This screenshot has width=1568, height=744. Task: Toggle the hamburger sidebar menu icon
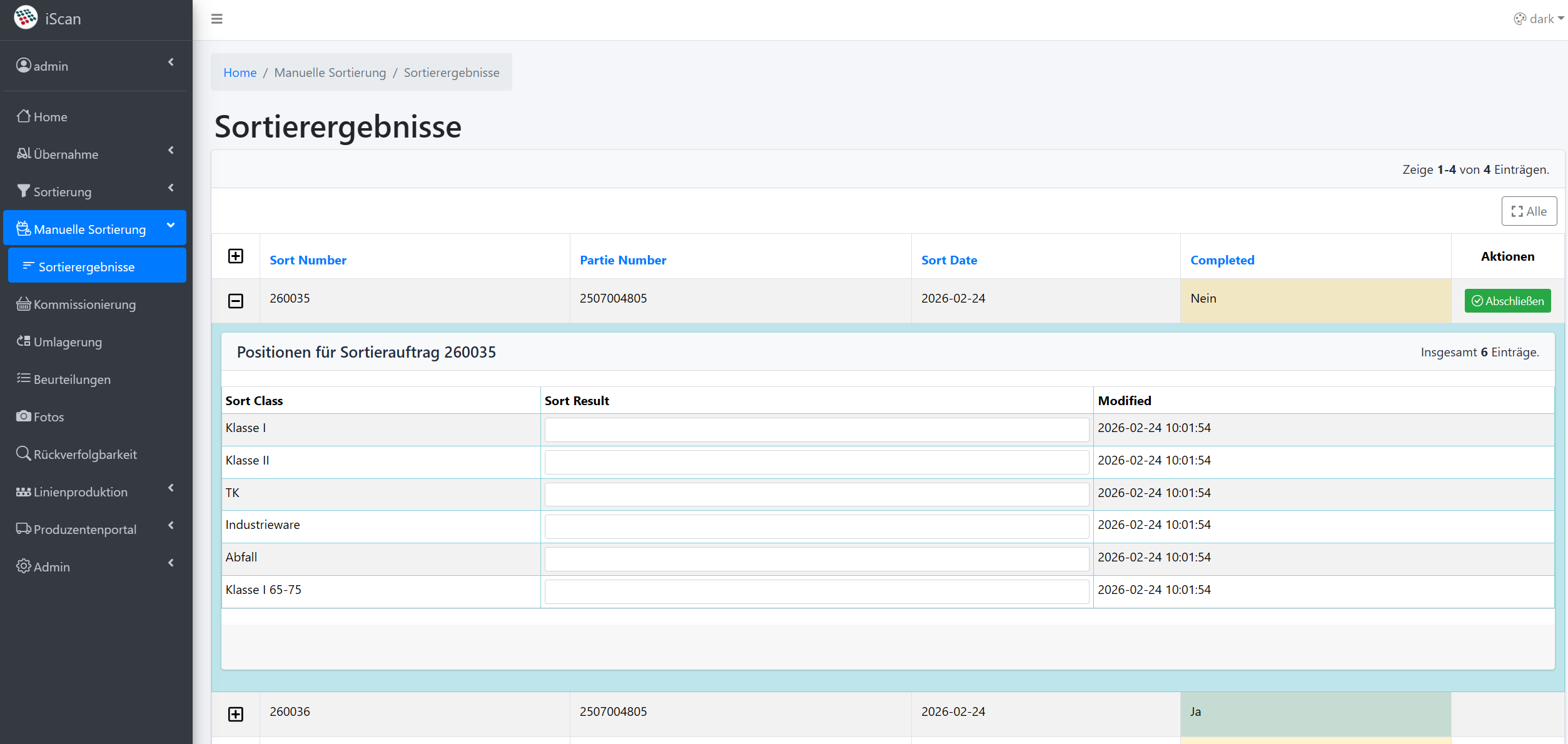click(217, 19)
